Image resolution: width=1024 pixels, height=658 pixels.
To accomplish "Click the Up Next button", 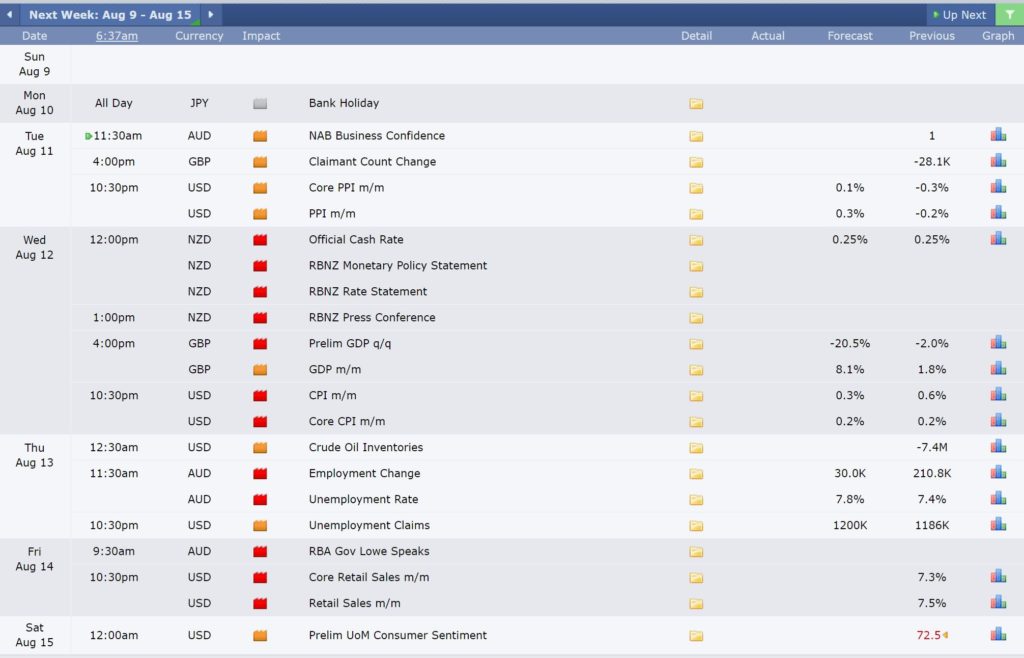I will pyautogui.click(x=959, y=14).
